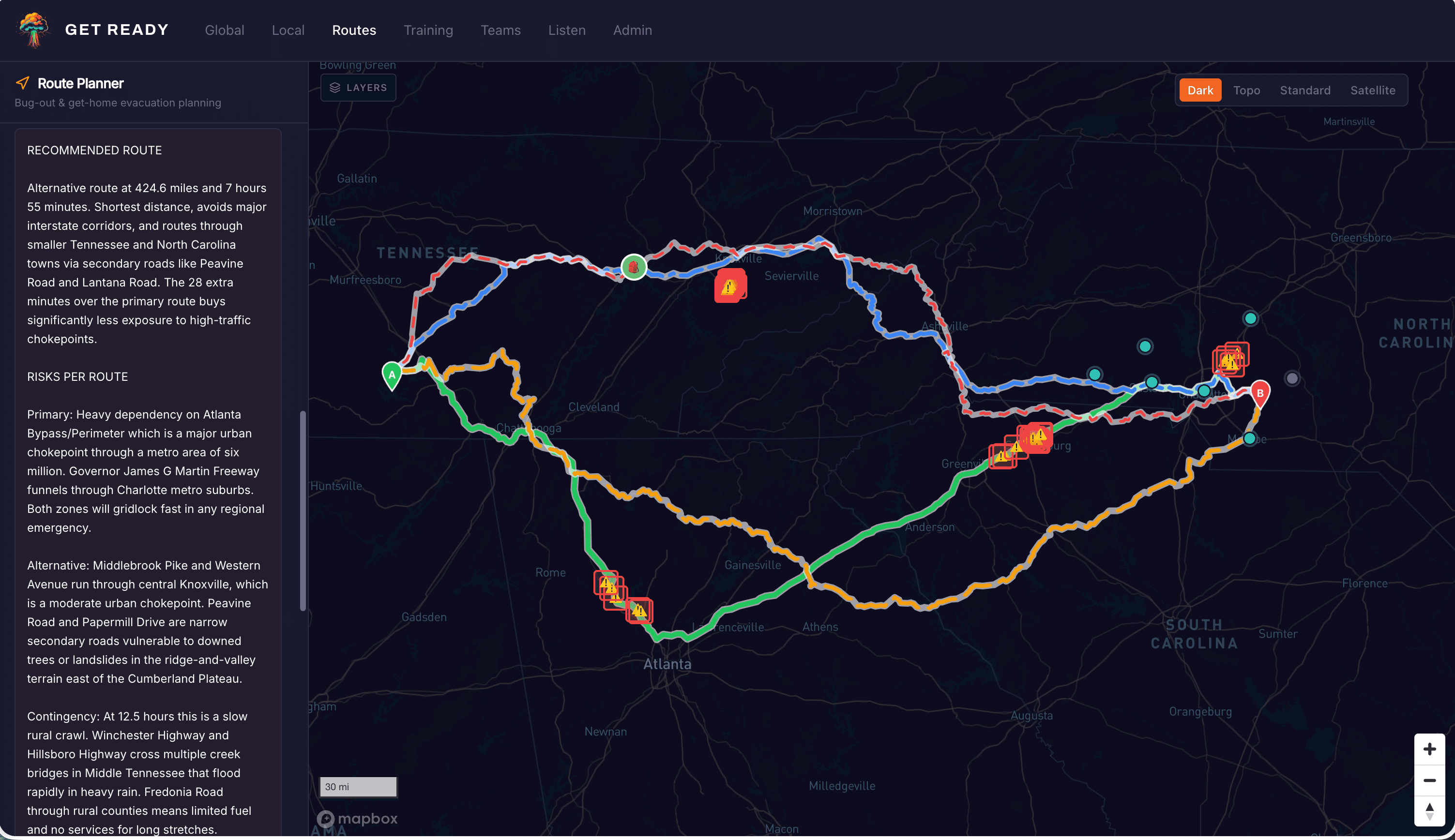Select a teal monitoring marker near Asheville
Viewport: 1455px width, 840px height.
1094,374
